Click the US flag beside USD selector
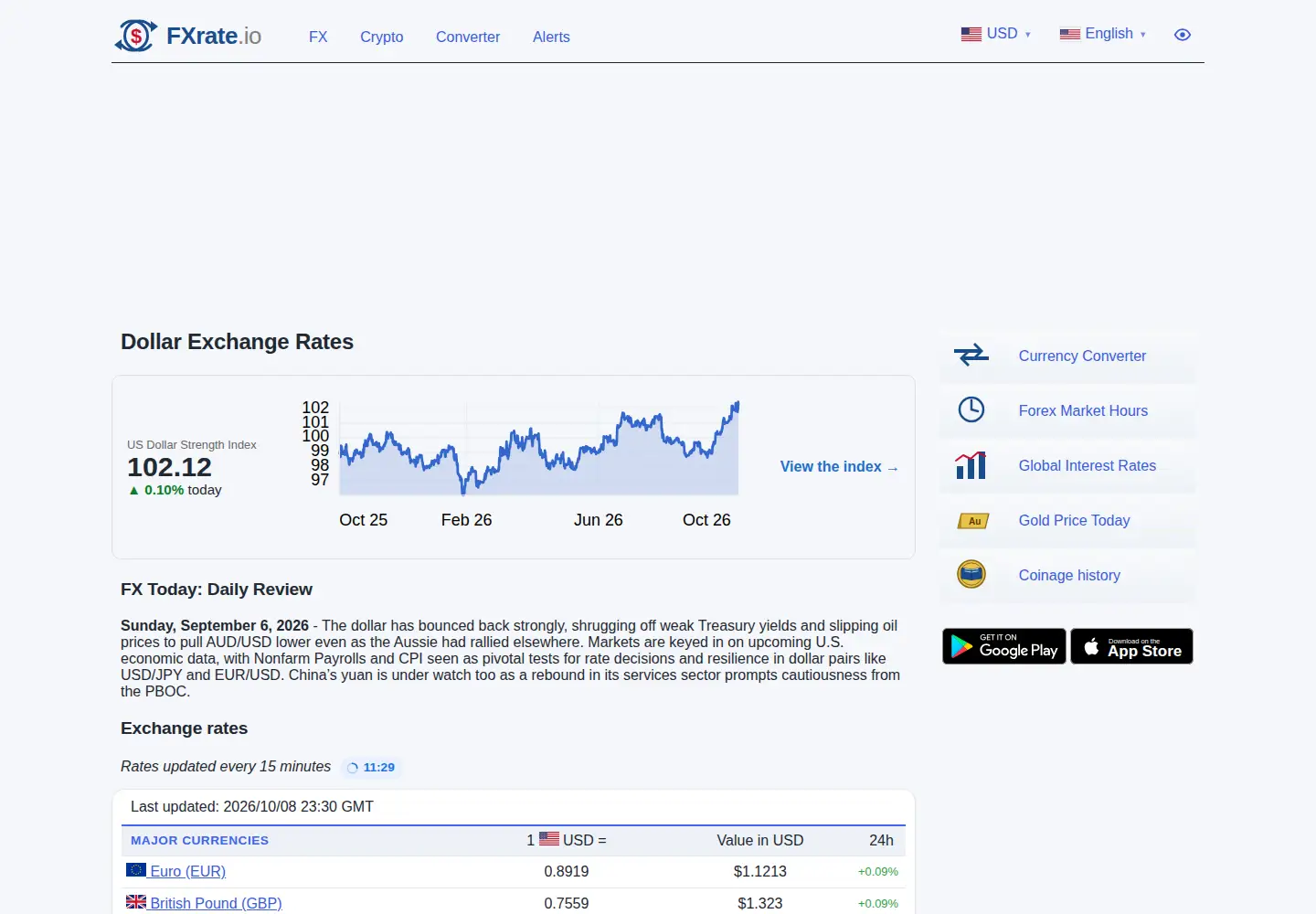Image resolution: width=1316 pixels, height=914 pixels. (971, 34)
